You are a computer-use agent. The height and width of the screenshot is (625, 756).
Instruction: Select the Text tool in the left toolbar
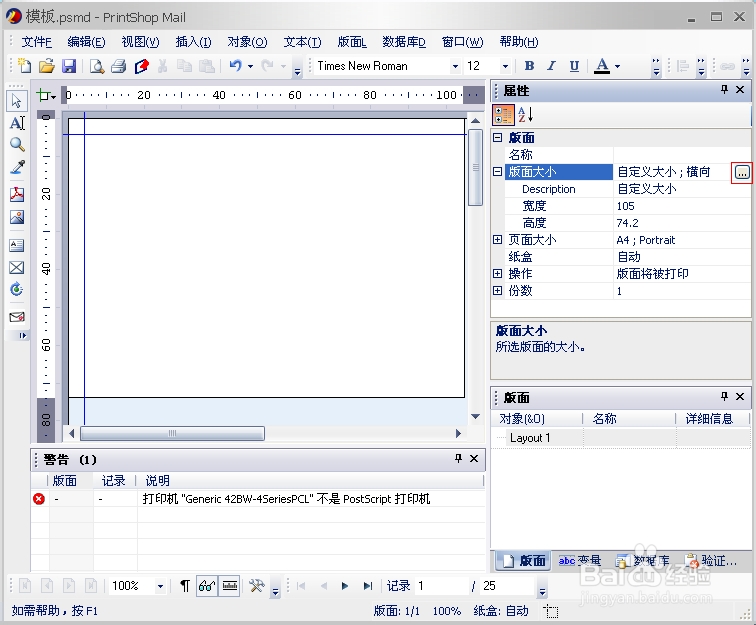16,123
